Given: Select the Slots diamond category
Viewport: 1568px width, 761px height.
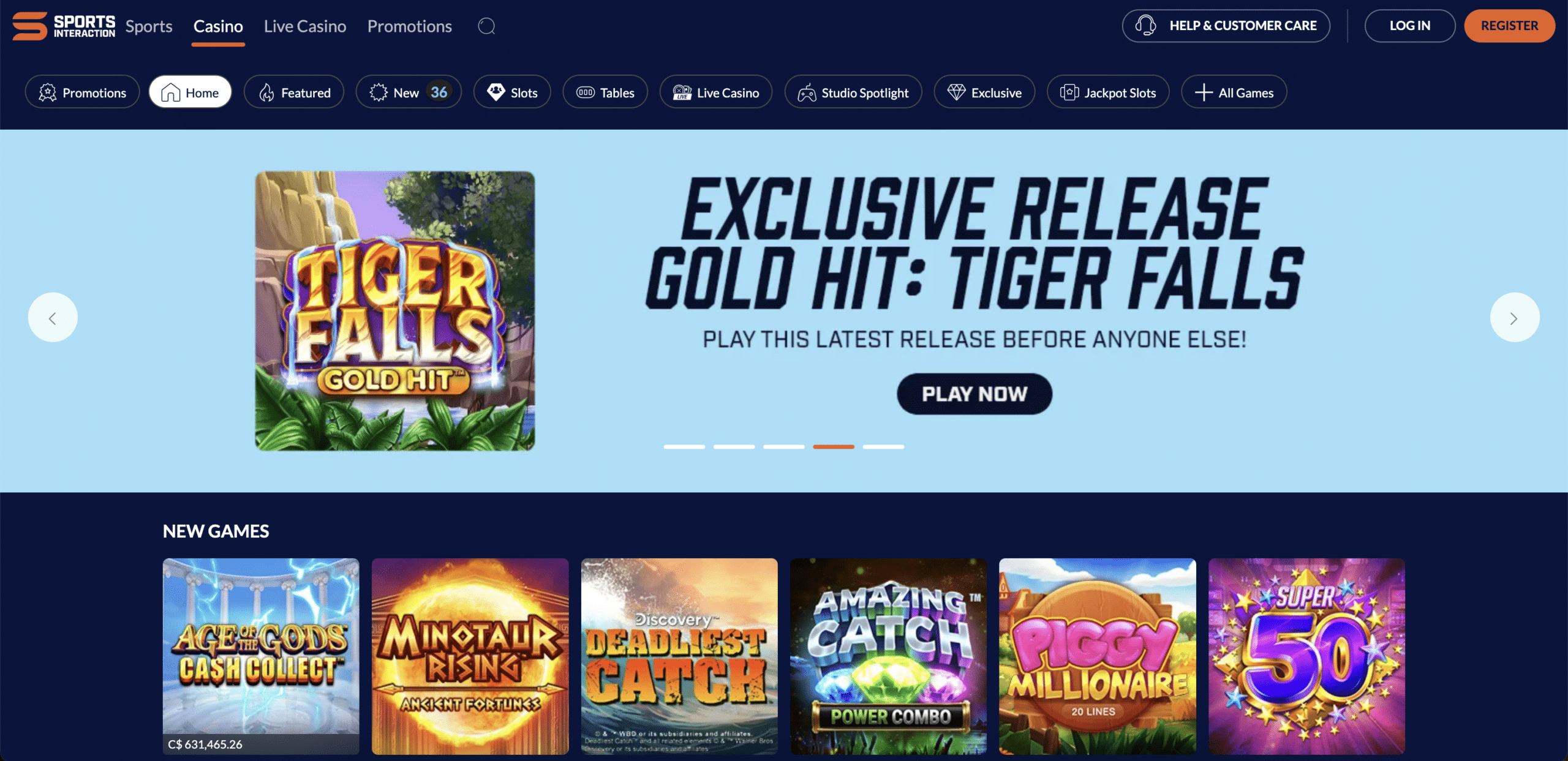Looking at the screenshot, I should click(512, 92).
